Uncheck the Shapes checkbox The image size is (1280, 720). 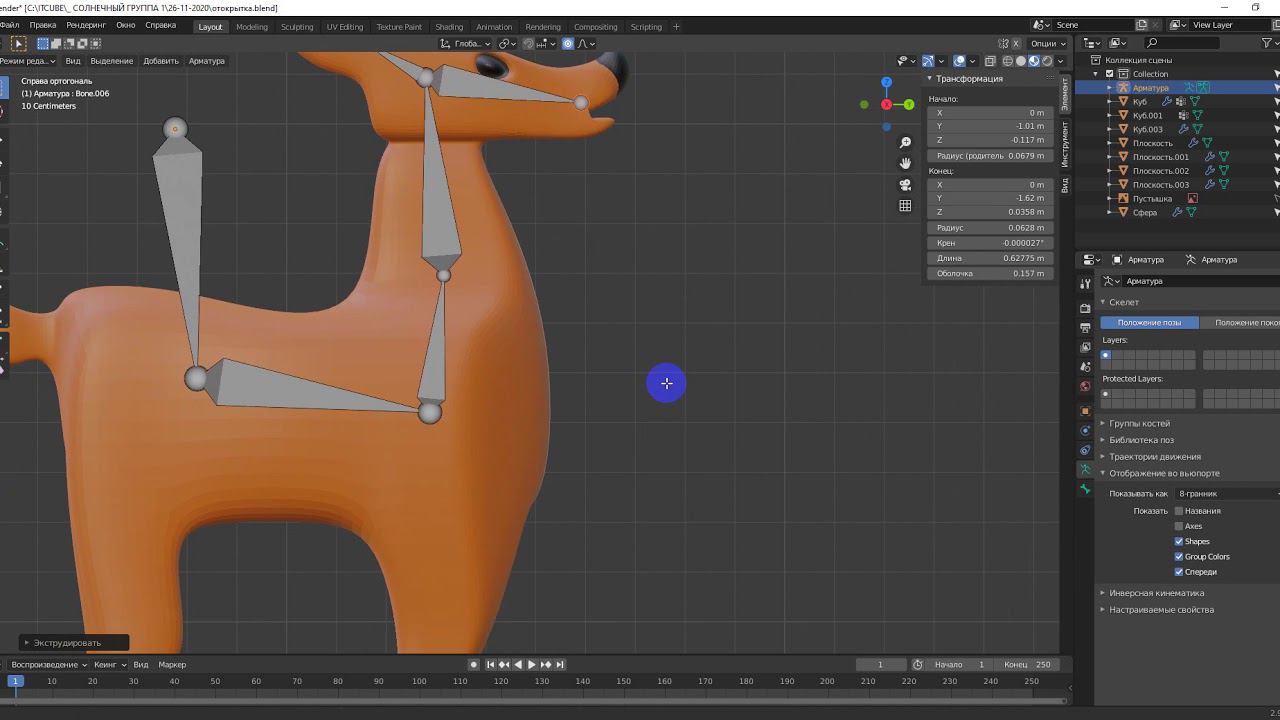1179,542
